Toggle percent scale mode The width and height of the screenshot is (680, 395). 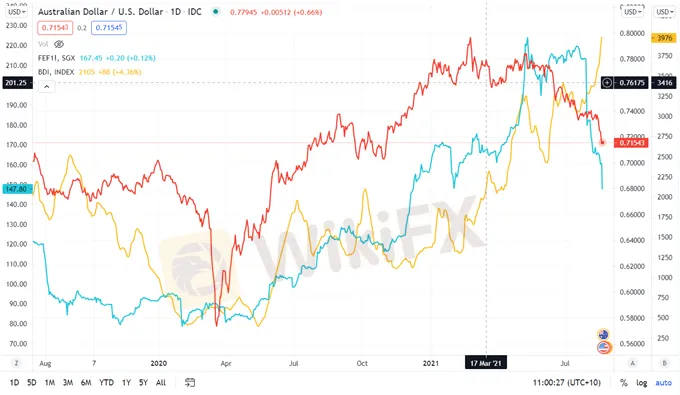coord(624,382)
